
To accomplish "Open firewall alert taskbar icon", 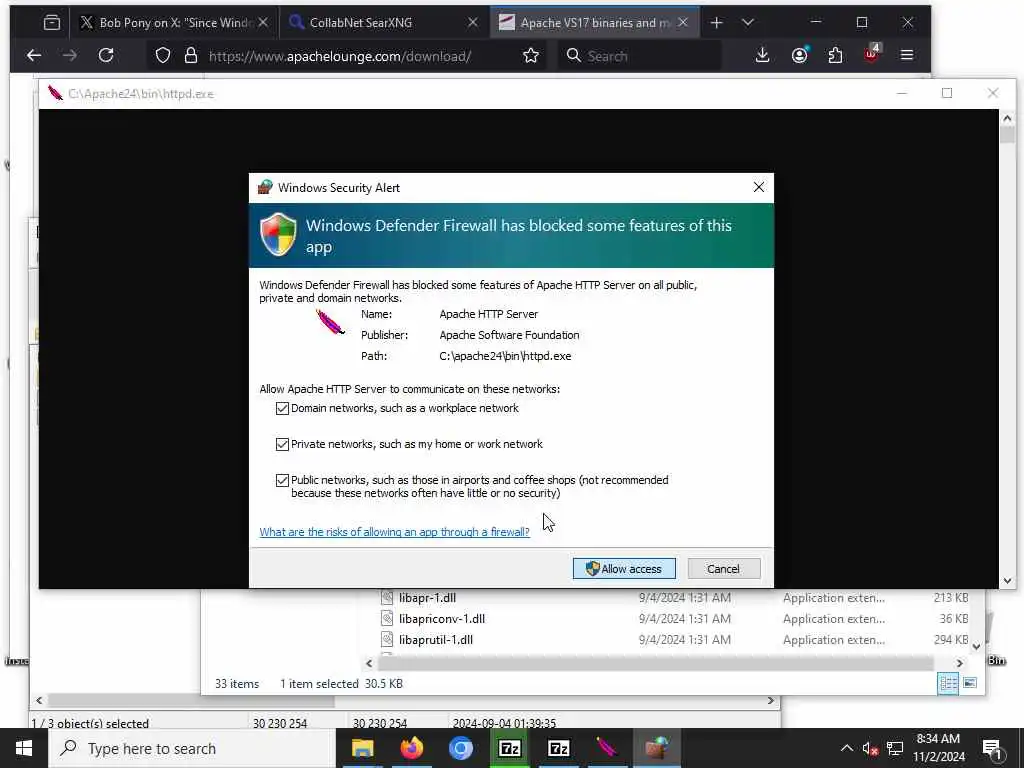I will (x=656, y=748).
